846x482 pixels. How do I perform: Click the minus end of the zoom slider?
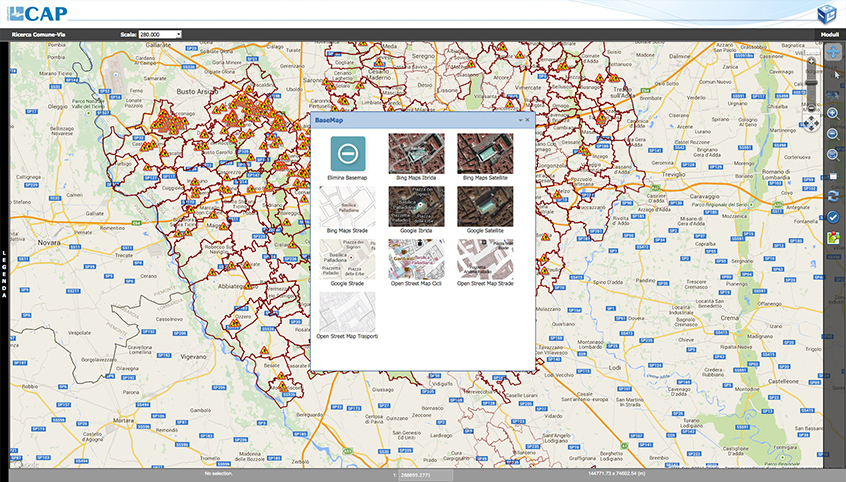point(811,108)
